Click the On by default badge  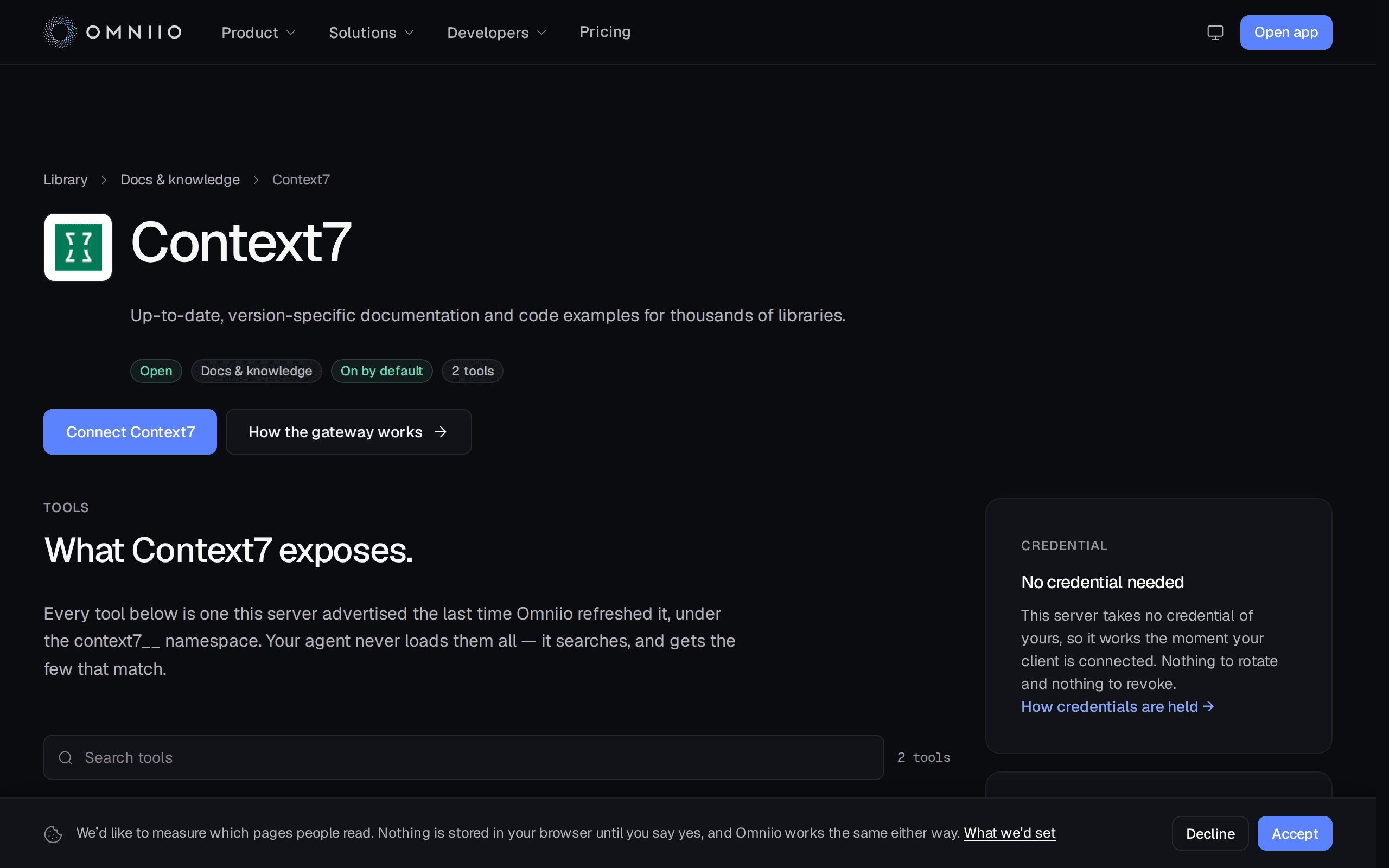pyautogui.click(x=381, y=371)
